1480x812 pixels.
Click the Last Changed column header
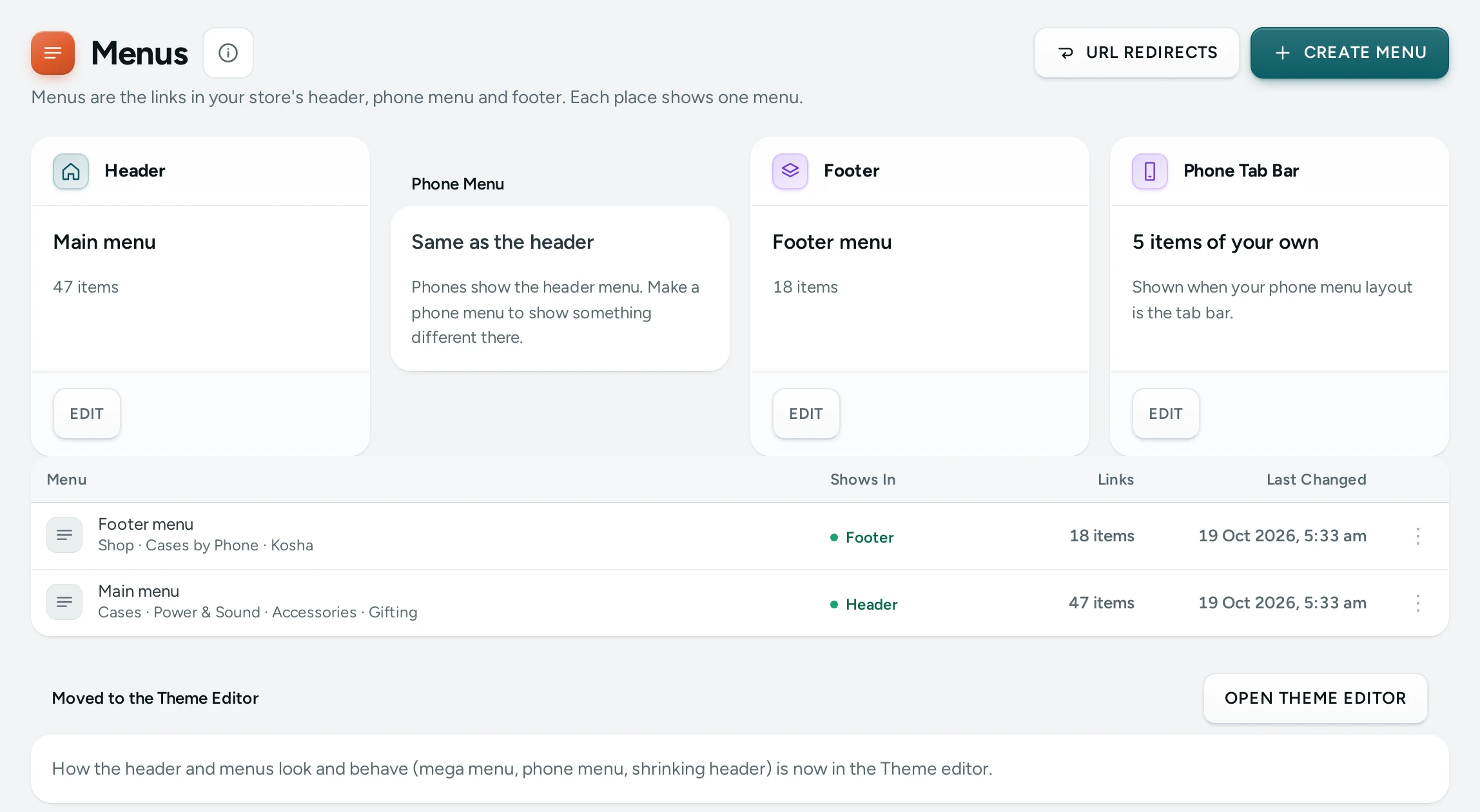(x=1316, y=479)
